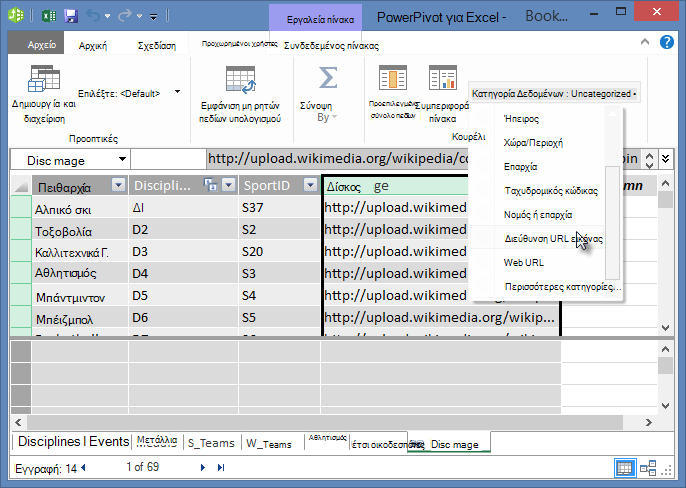Open the Disc mage name box dropdown
The image size is (686, 488).
(x=122, y=159)
